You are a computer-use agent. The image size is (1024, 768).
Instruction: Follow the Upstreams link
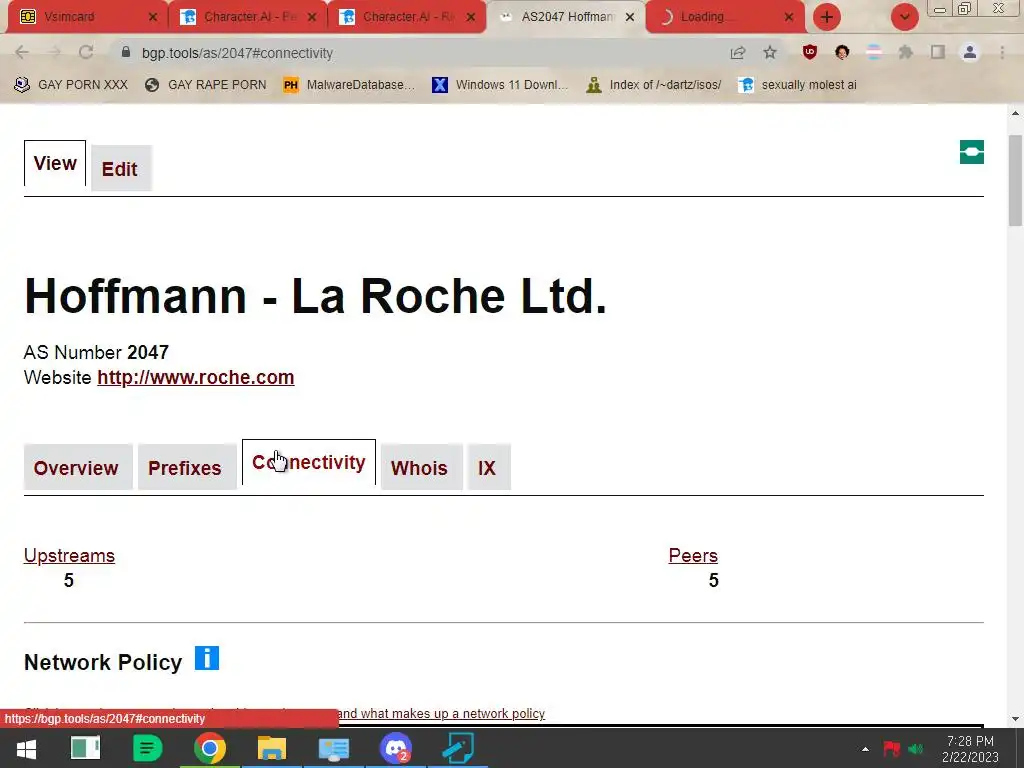click(69, 555)
